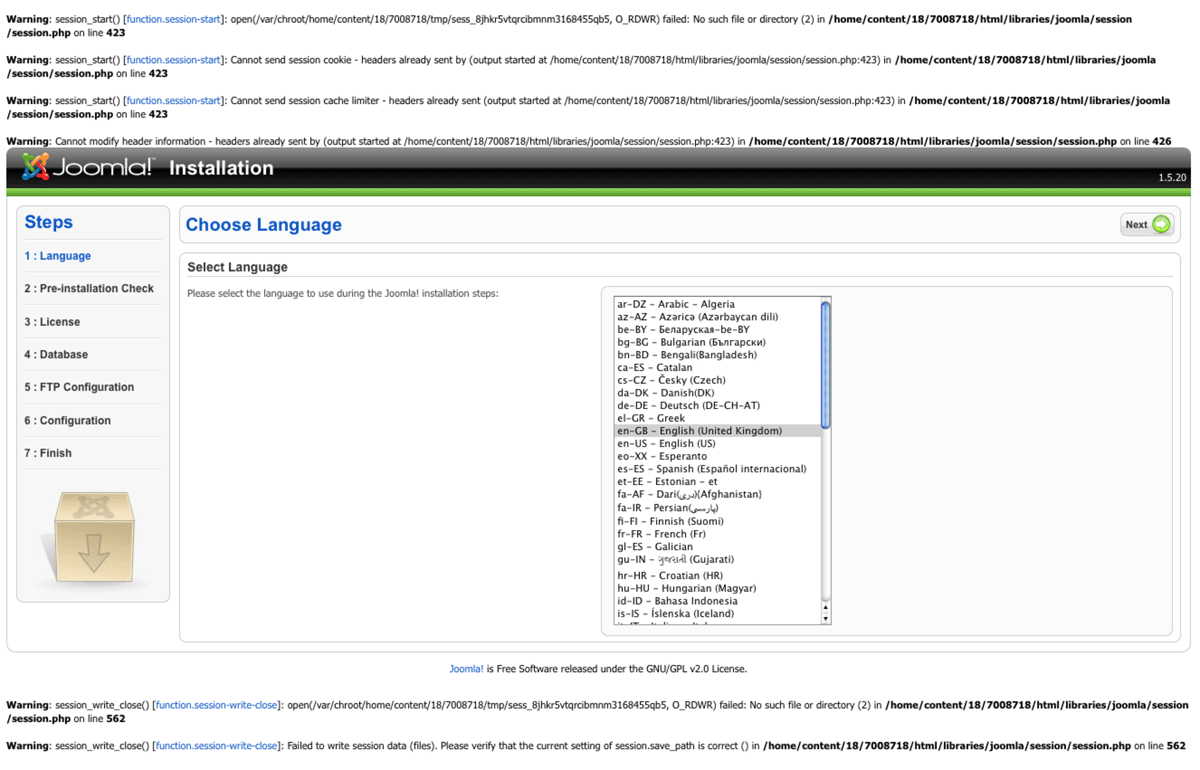
Task: Choose 'de-DE - Deutsch (DE-CH-AT)' language
Action: (x=717, y=405)
